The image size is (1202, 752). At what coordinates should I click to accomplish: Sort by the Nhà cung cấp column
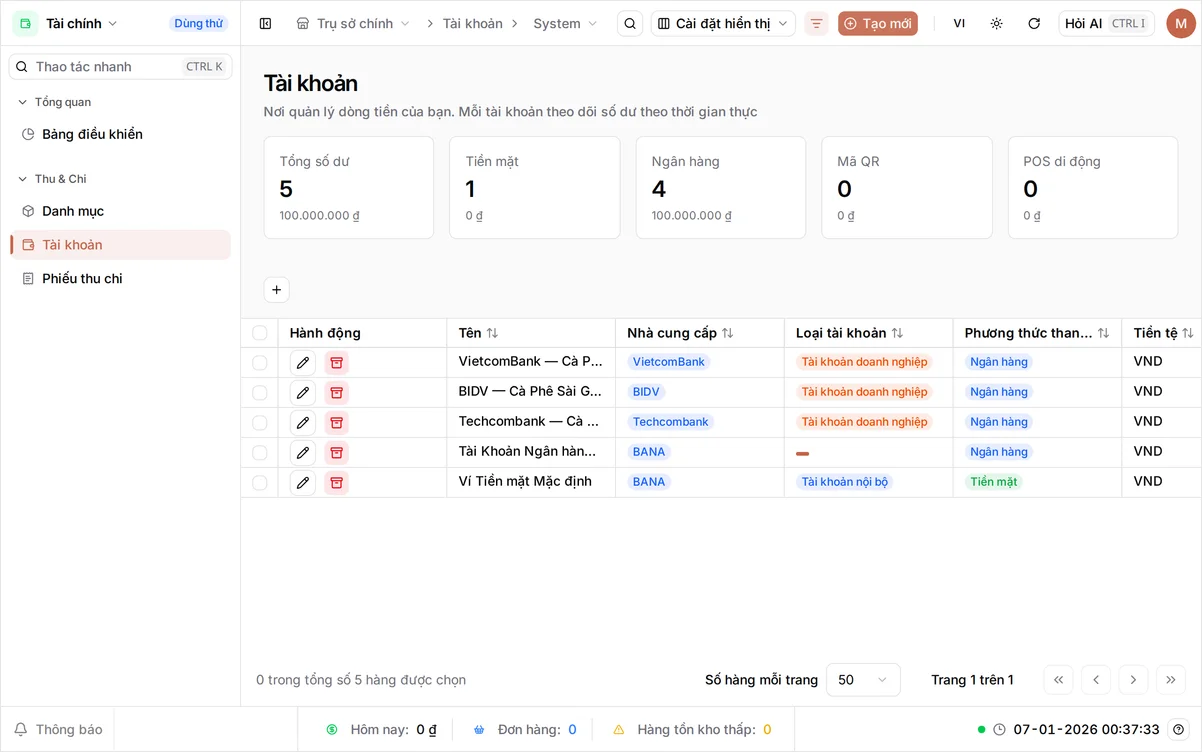pyautogui.click(x=680, y=333)
